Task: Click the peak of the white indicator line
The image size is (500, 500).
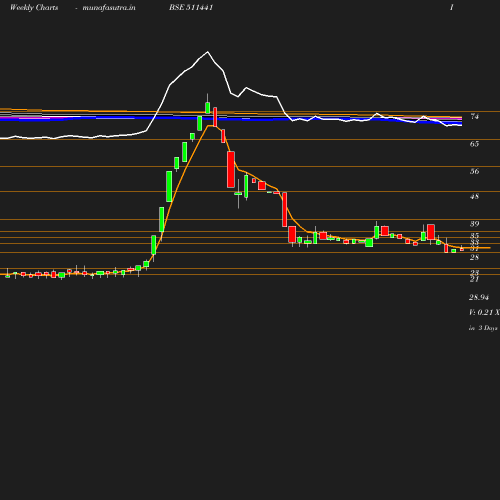Action: click(208, 52)
